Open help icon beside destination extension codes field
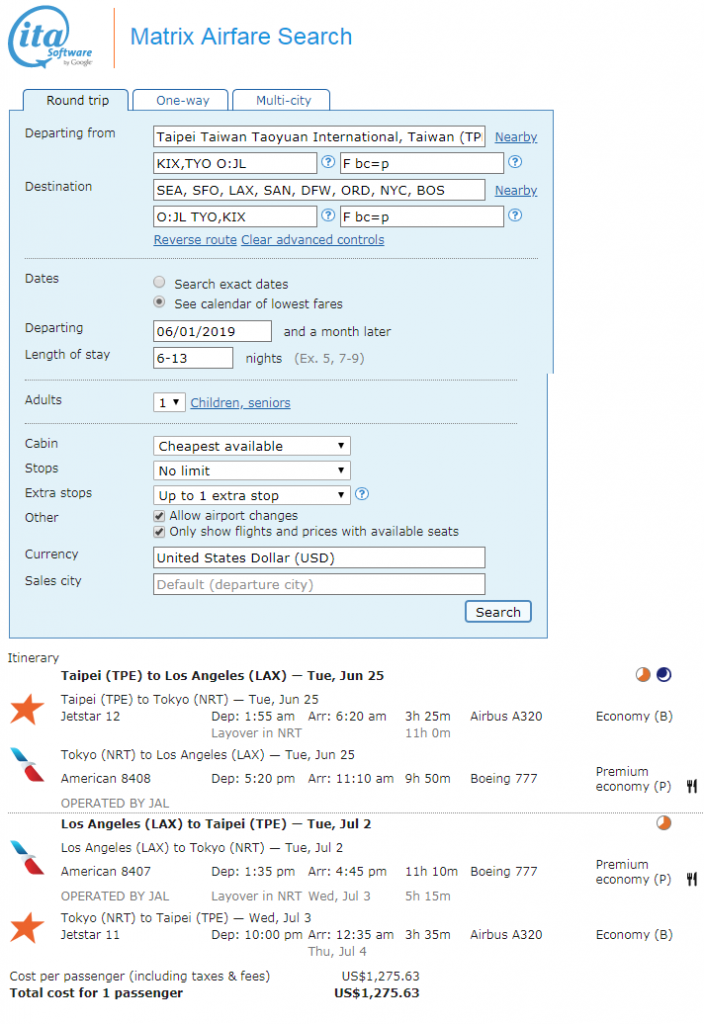Viewport: 704px width, 1024px height. click(515, 215)
